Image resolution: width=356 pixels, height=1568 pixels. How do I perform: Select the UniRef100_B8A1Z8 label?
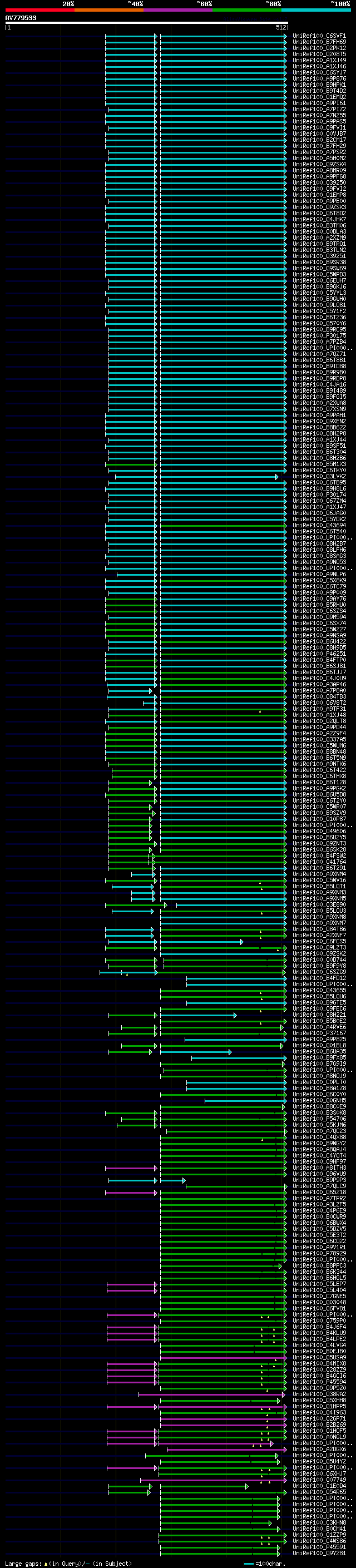pyautogui.click(x=319, y=1089)
